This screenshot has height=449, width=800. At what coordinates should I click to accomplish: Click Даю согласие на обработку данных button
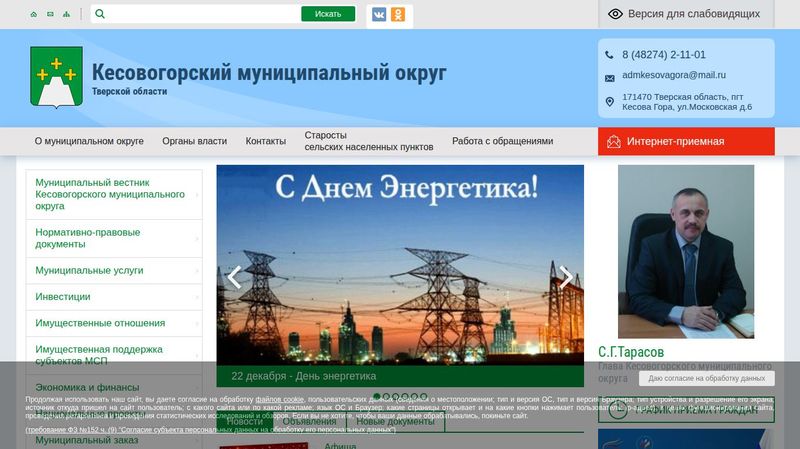click(x=706, y=379)
